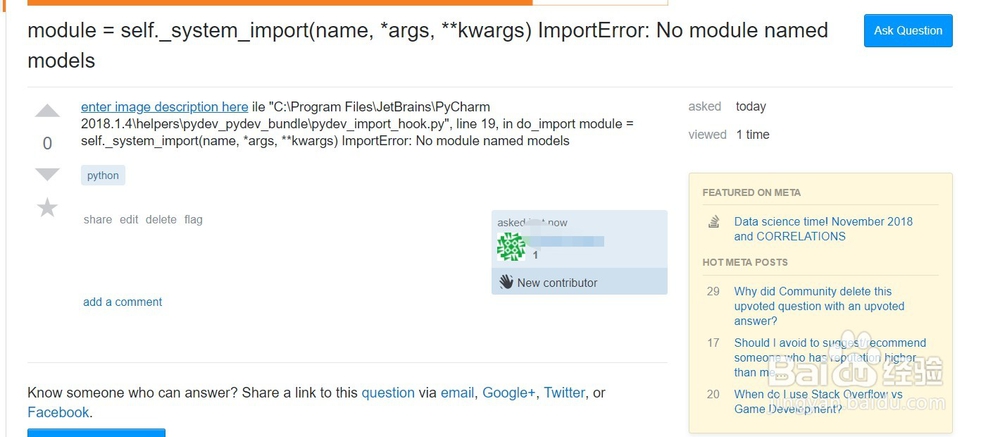The height and width of the screenshot is (437, 1000).
Task: Share the question on Twitter link
Action: click(x=564, y=393)
